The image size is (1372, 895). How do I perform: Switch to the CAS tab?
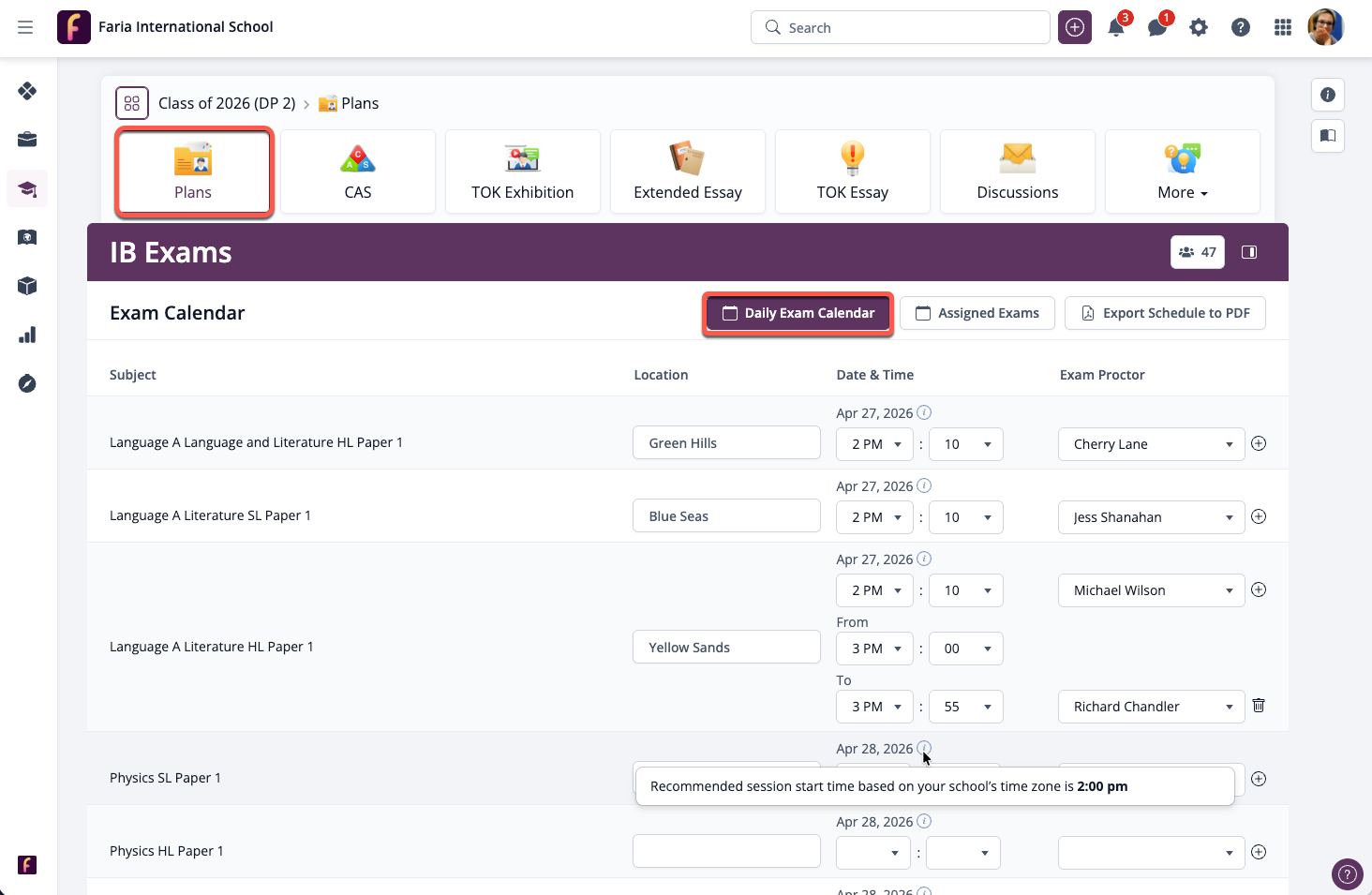pos(358,172)
